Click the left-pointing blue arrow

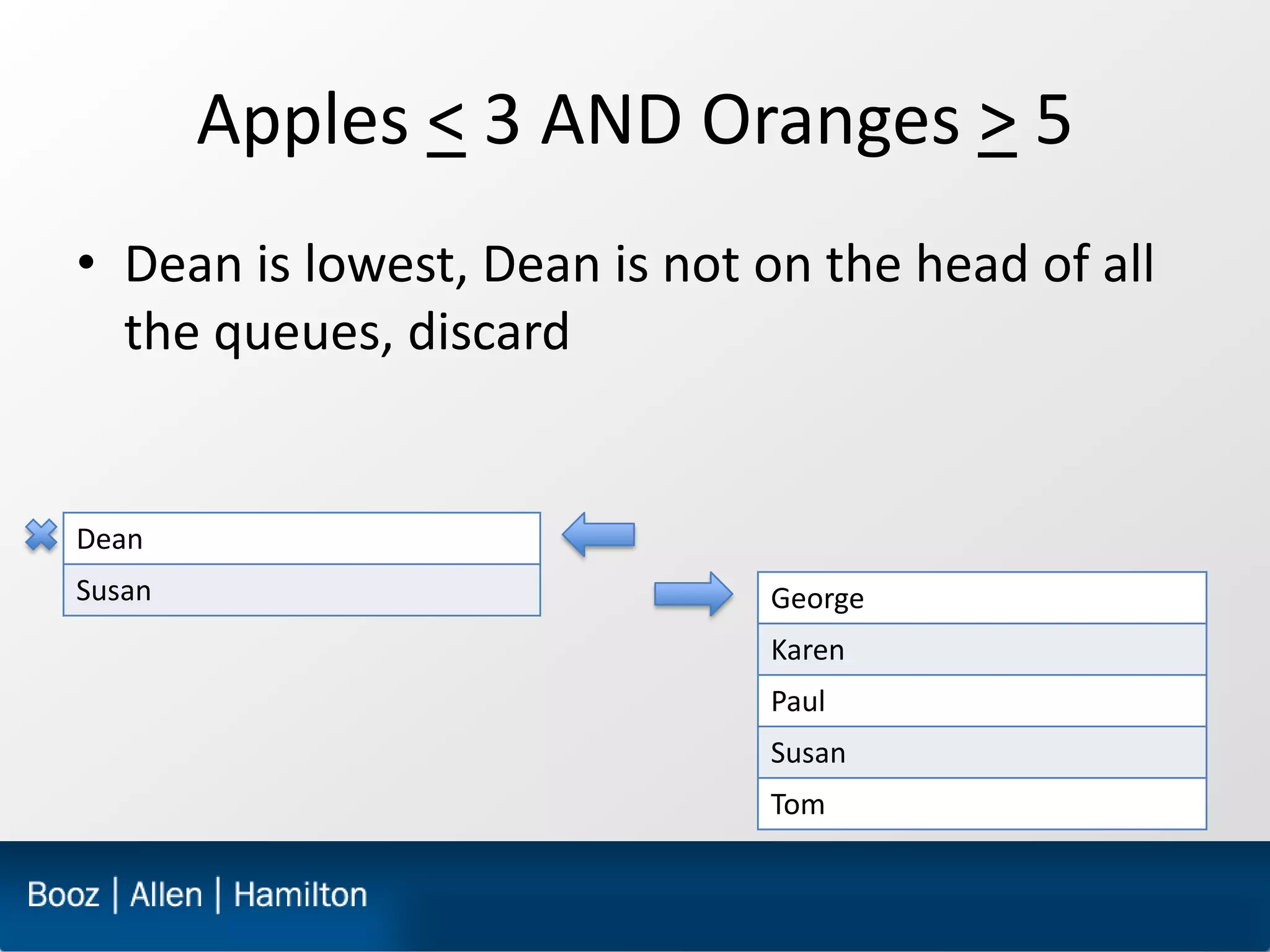point(598,534)
